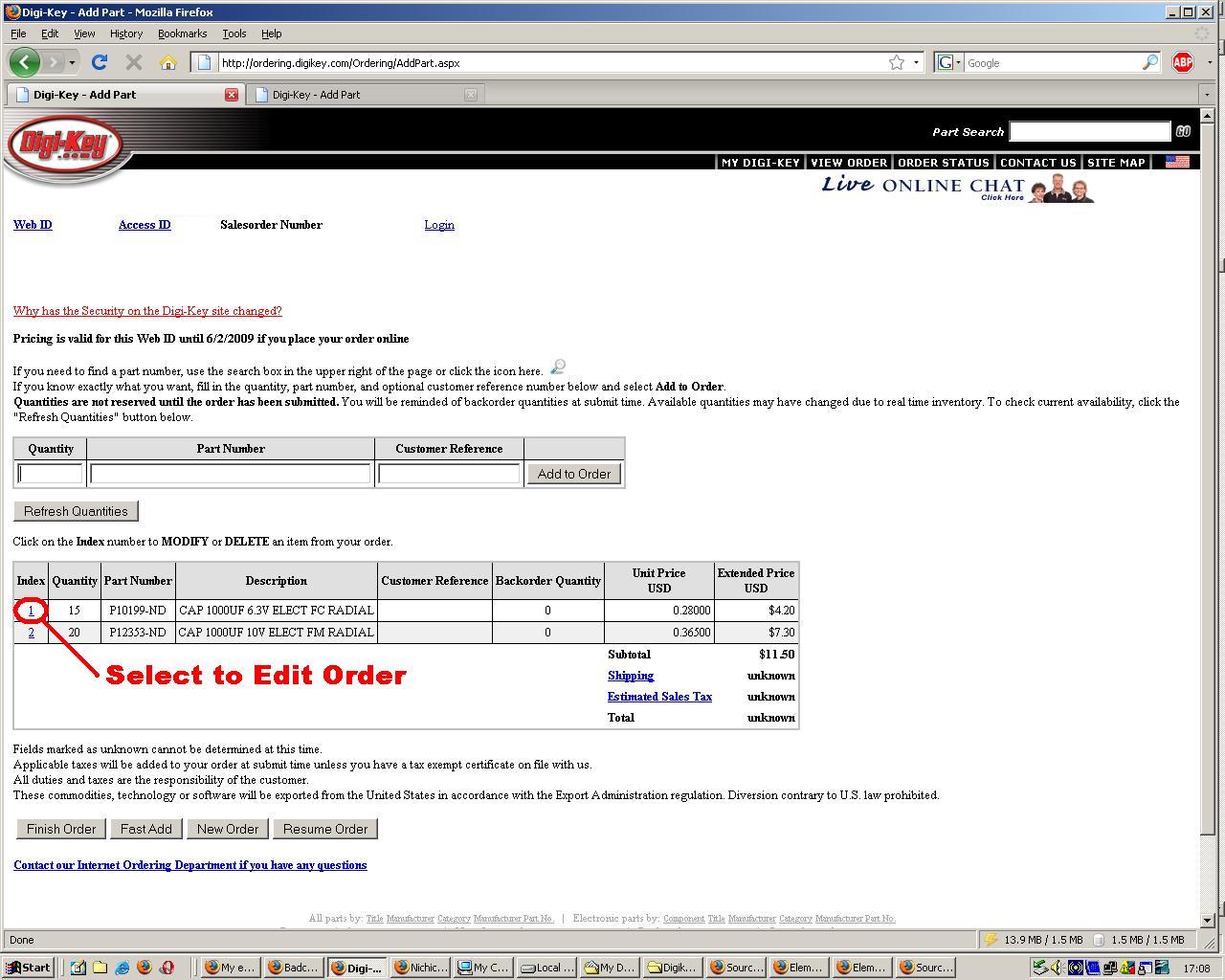1225x980 pixels.
Task: Reload the page with the Reload icon
Action: pyautogui.click(x=99, y=62)
